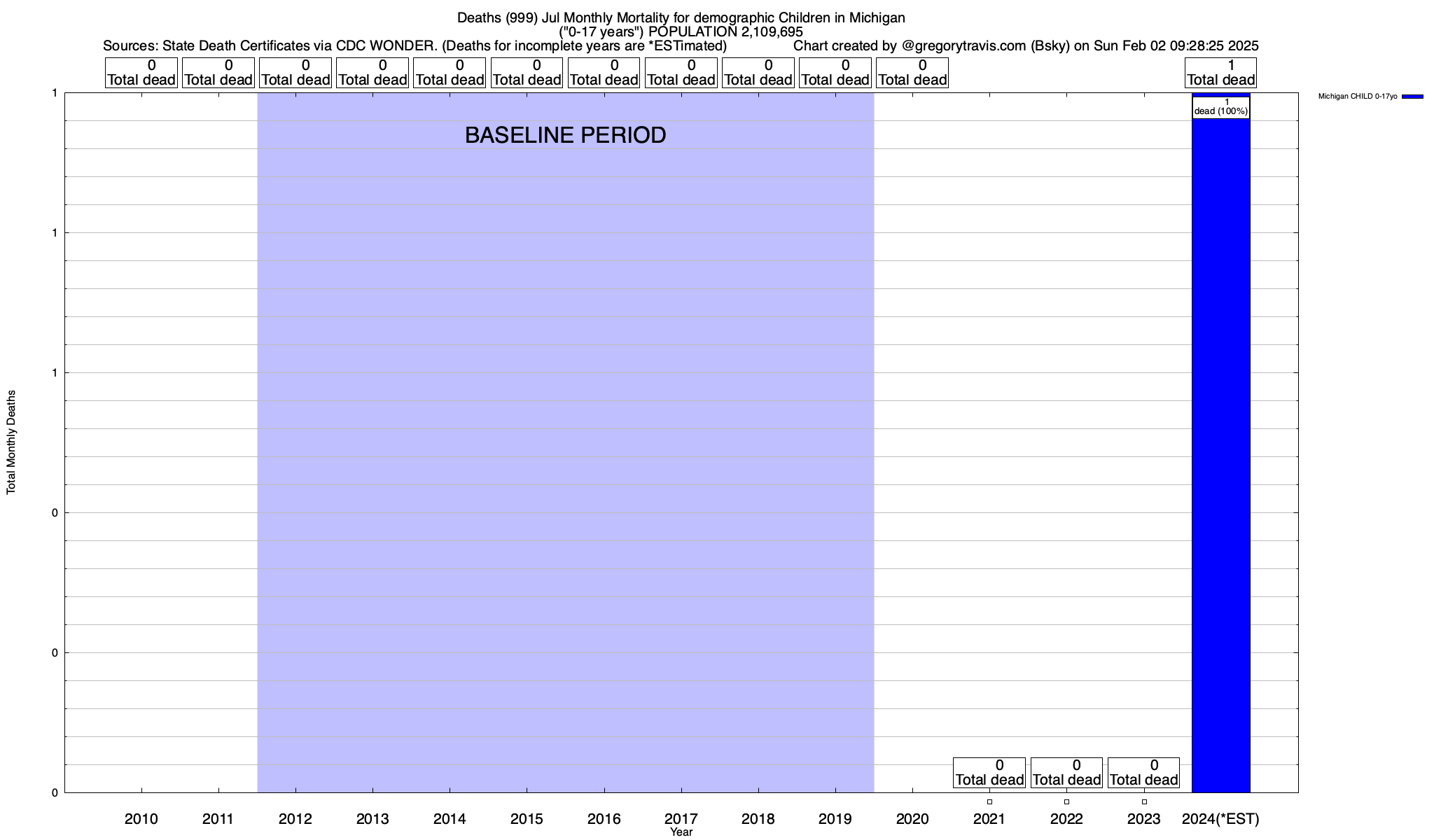Click the 'Year' x-axis title
1434x840 pixels.
tap(681, 832)
